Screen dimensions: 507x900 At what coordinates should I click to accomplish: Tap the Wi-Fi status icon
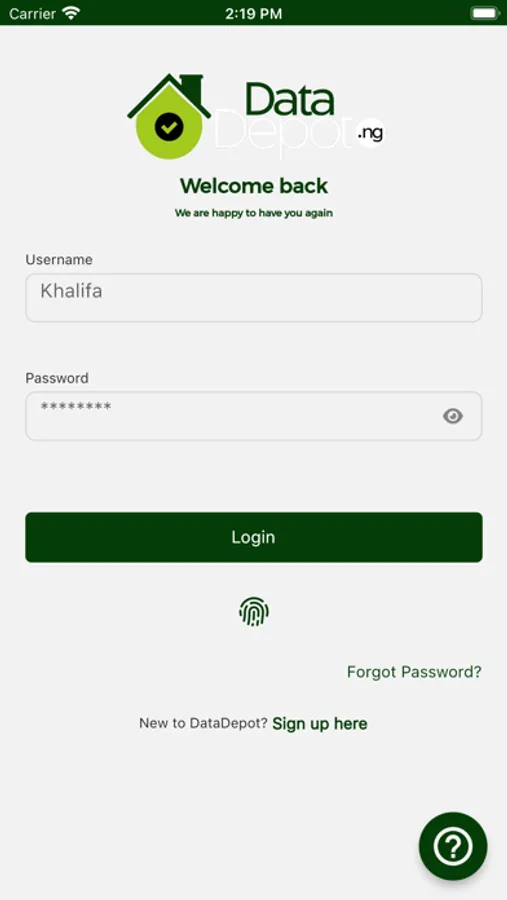click(71, 13)
